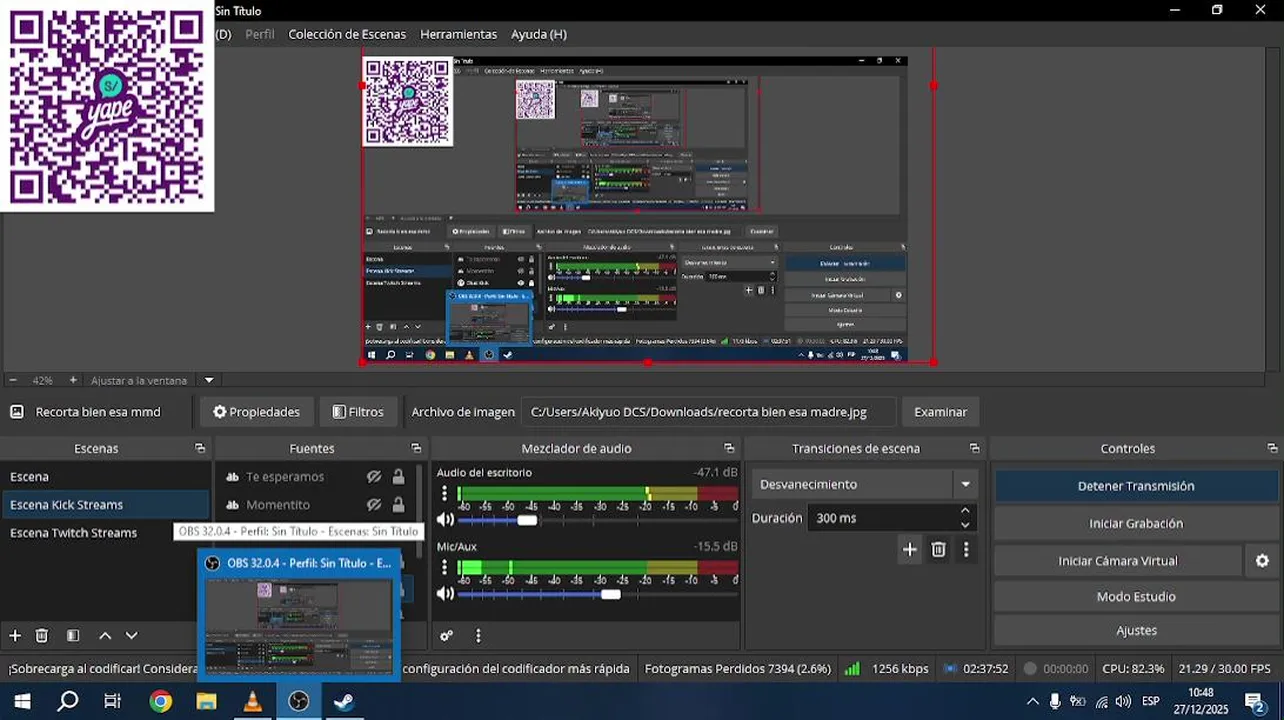This screenshot has height=720, width=1284.
Task: Toggle visibility of Te esperamos source
Action: click(x=374, y=477)
